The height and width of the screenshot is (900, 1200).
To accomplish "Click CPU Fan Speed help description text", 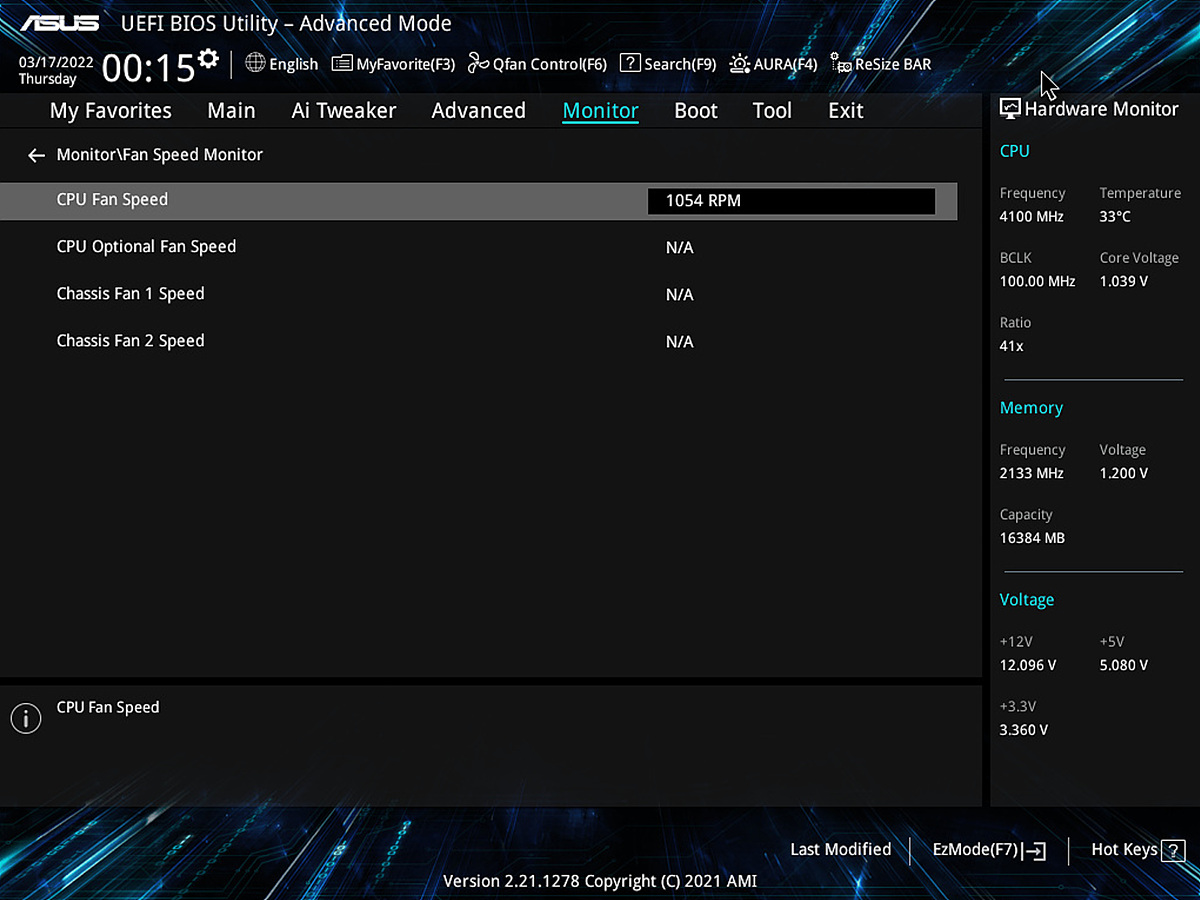I will [108, 707].
